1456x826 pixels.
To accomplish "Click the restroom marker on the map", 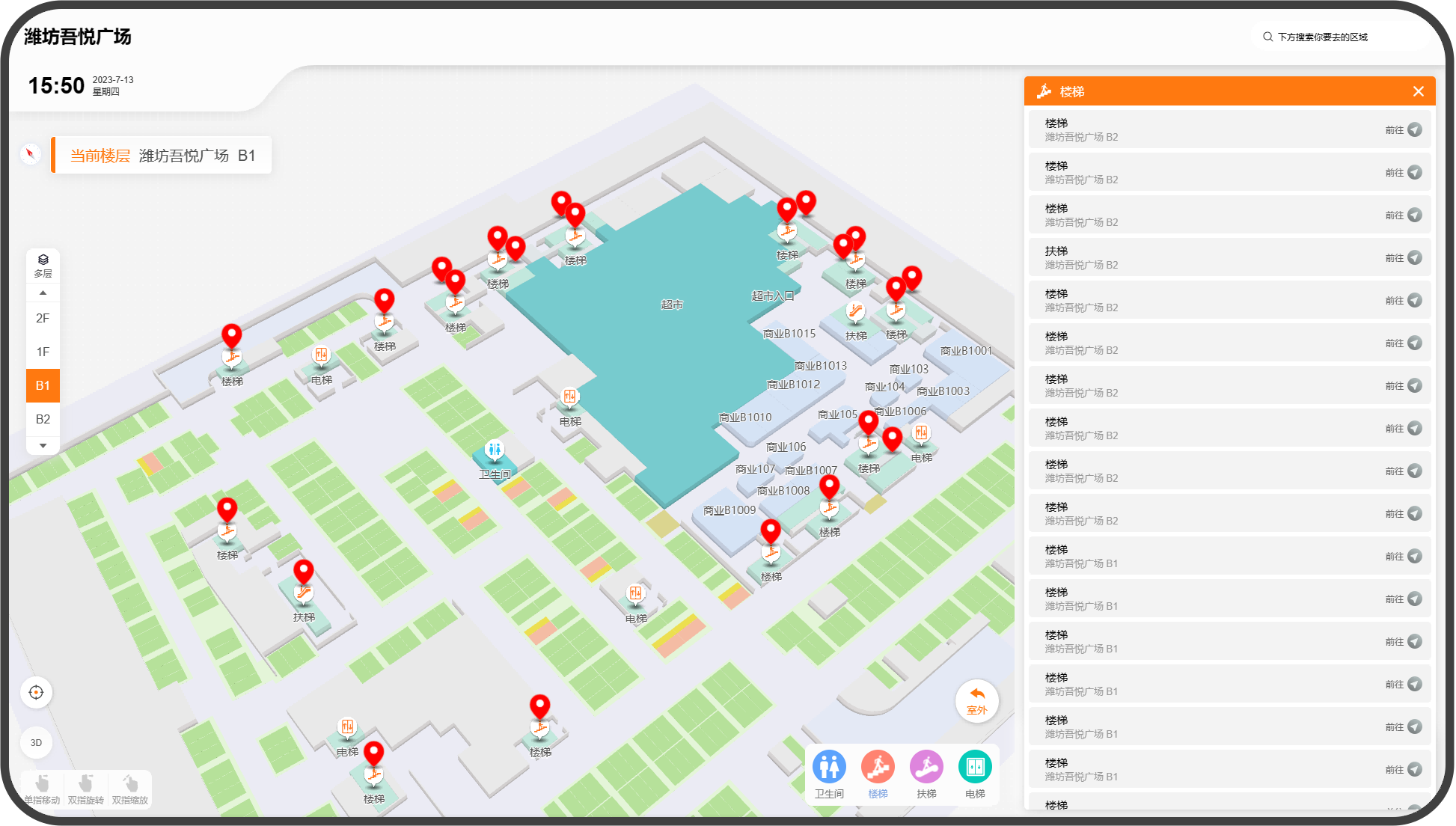I will [x=494, y=450].
